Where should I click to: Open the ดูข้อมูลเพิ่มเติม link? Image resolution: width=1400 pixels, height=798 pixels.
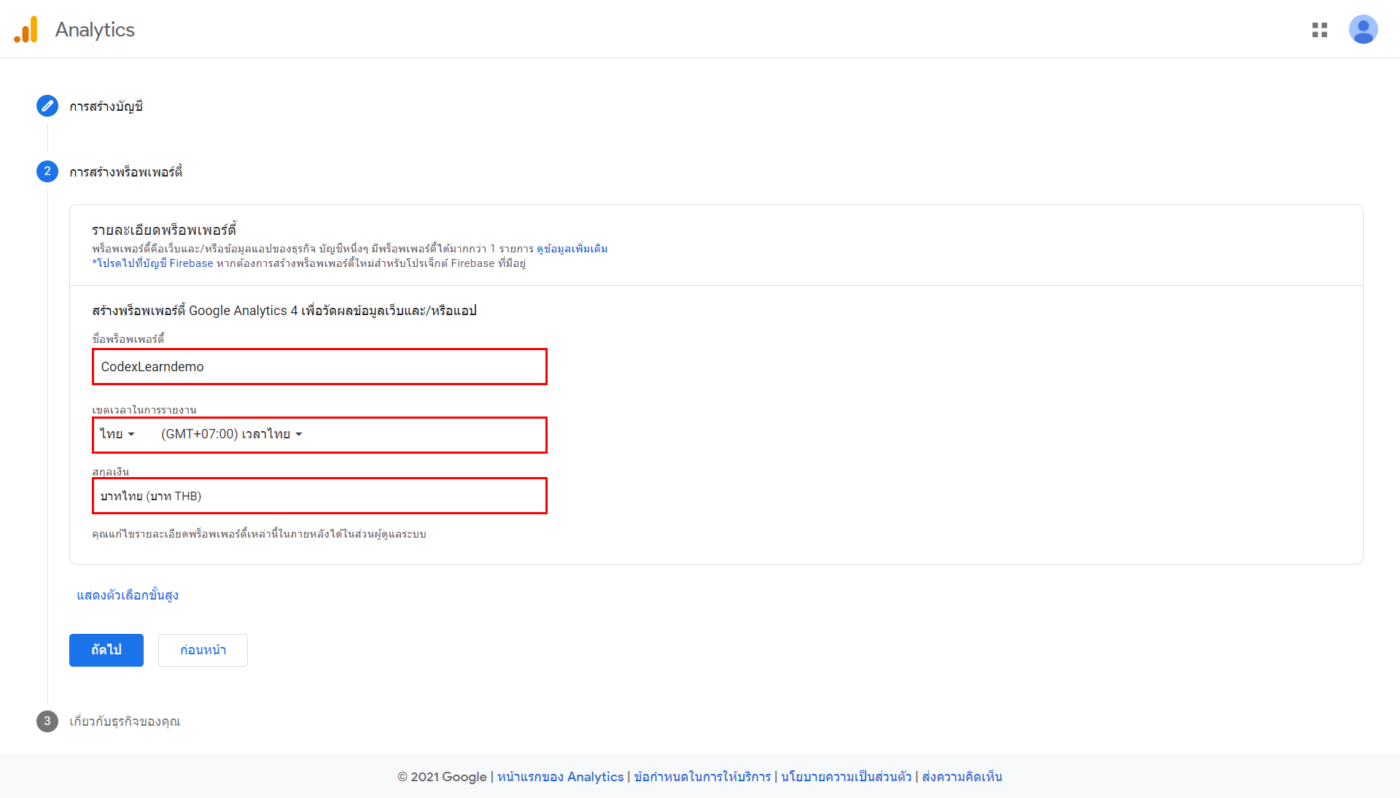point(572,249)
